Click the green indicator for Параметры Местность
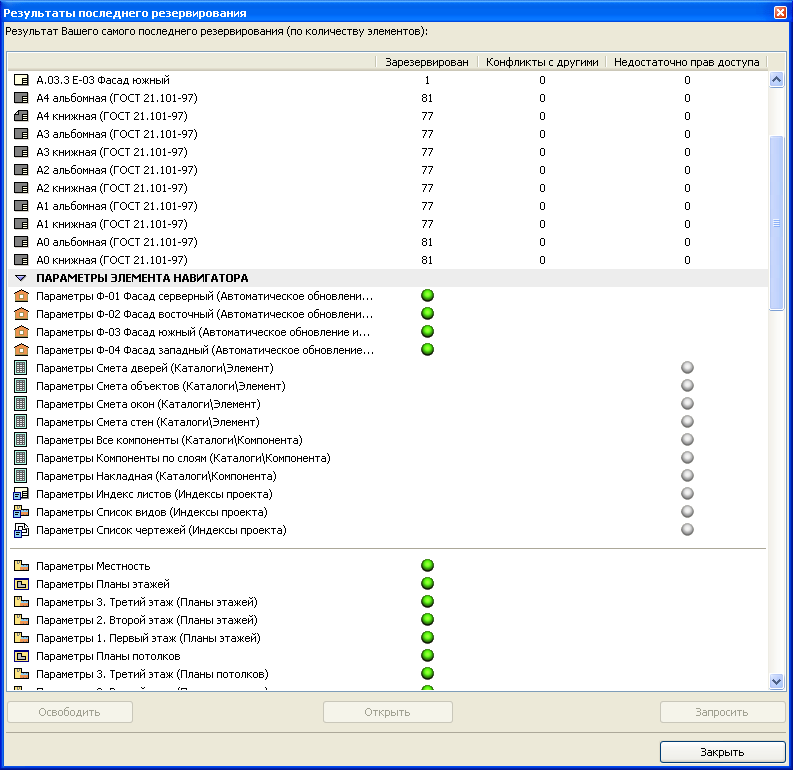 point(427,565)
